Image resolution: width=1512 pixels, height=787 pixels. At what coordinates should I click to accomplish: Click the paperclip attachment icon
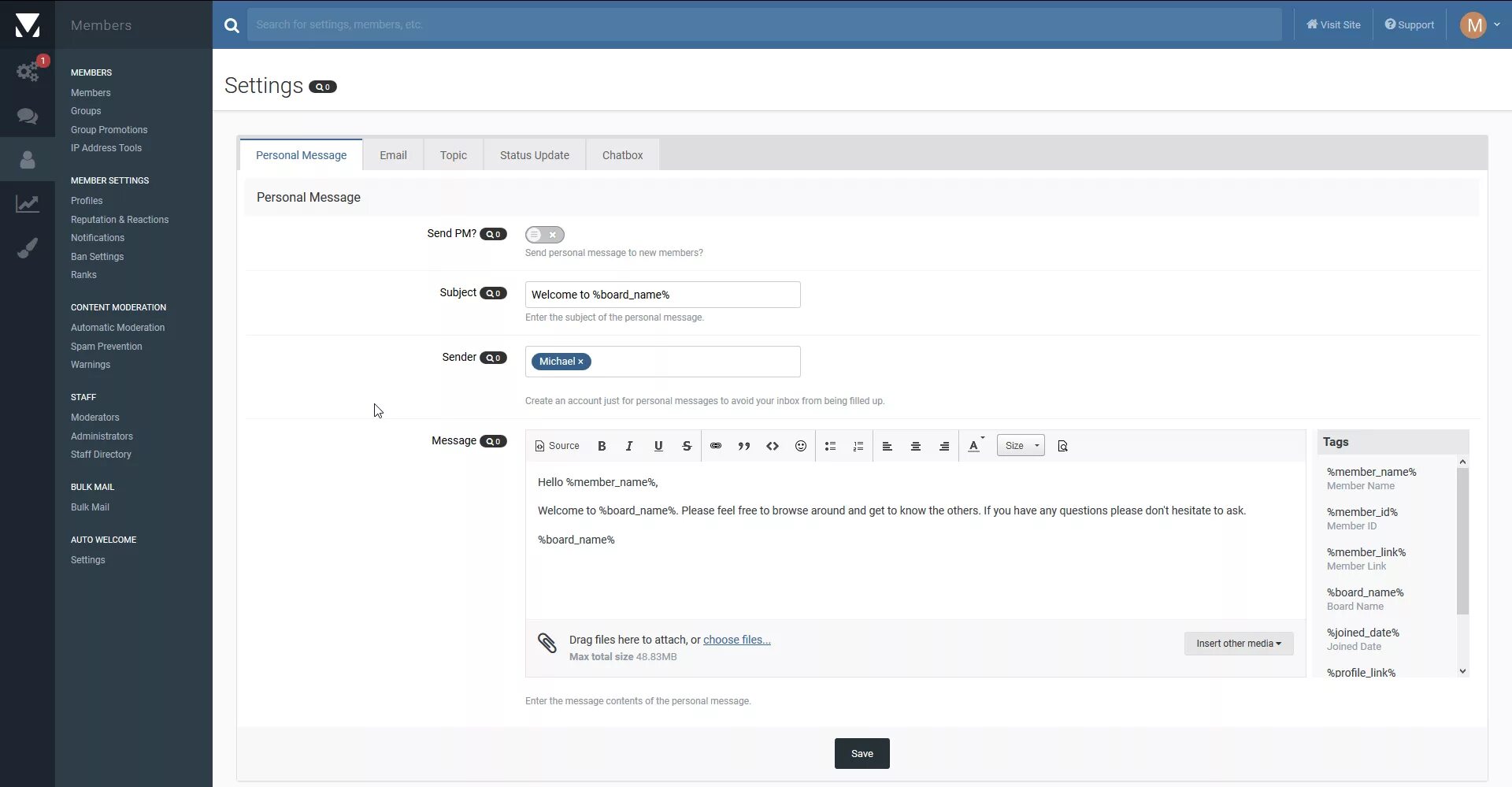pos(547,643)
